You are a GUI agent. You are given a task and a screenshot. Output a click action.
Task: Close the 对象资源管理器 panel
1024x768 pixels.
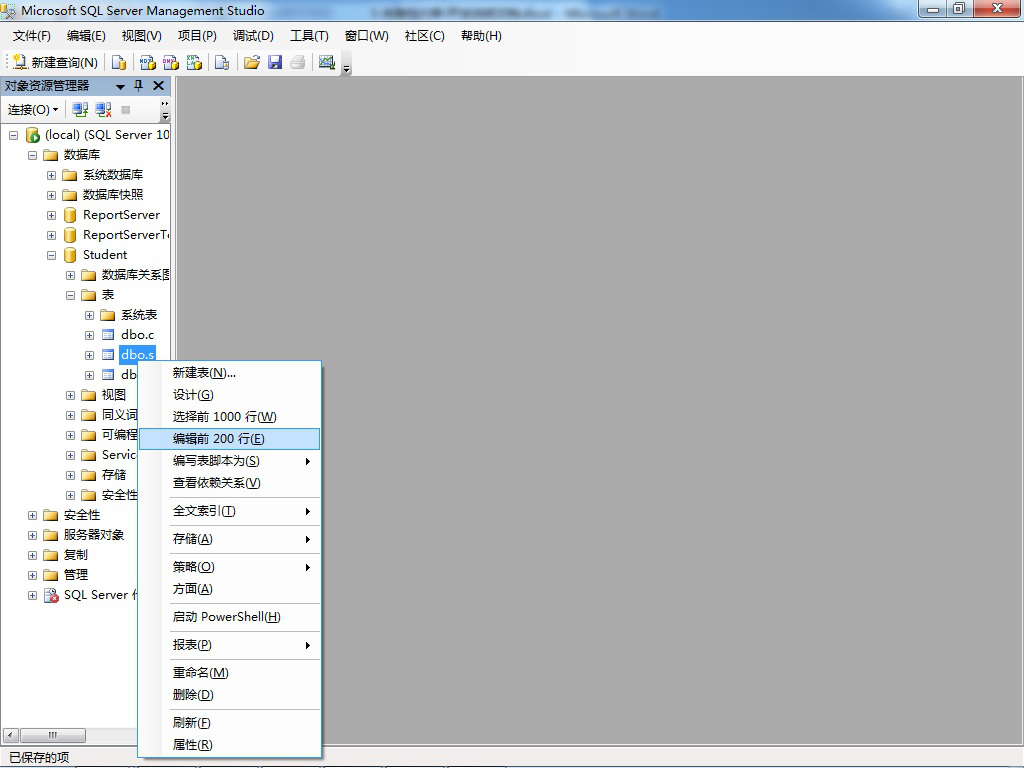(158, 86)
